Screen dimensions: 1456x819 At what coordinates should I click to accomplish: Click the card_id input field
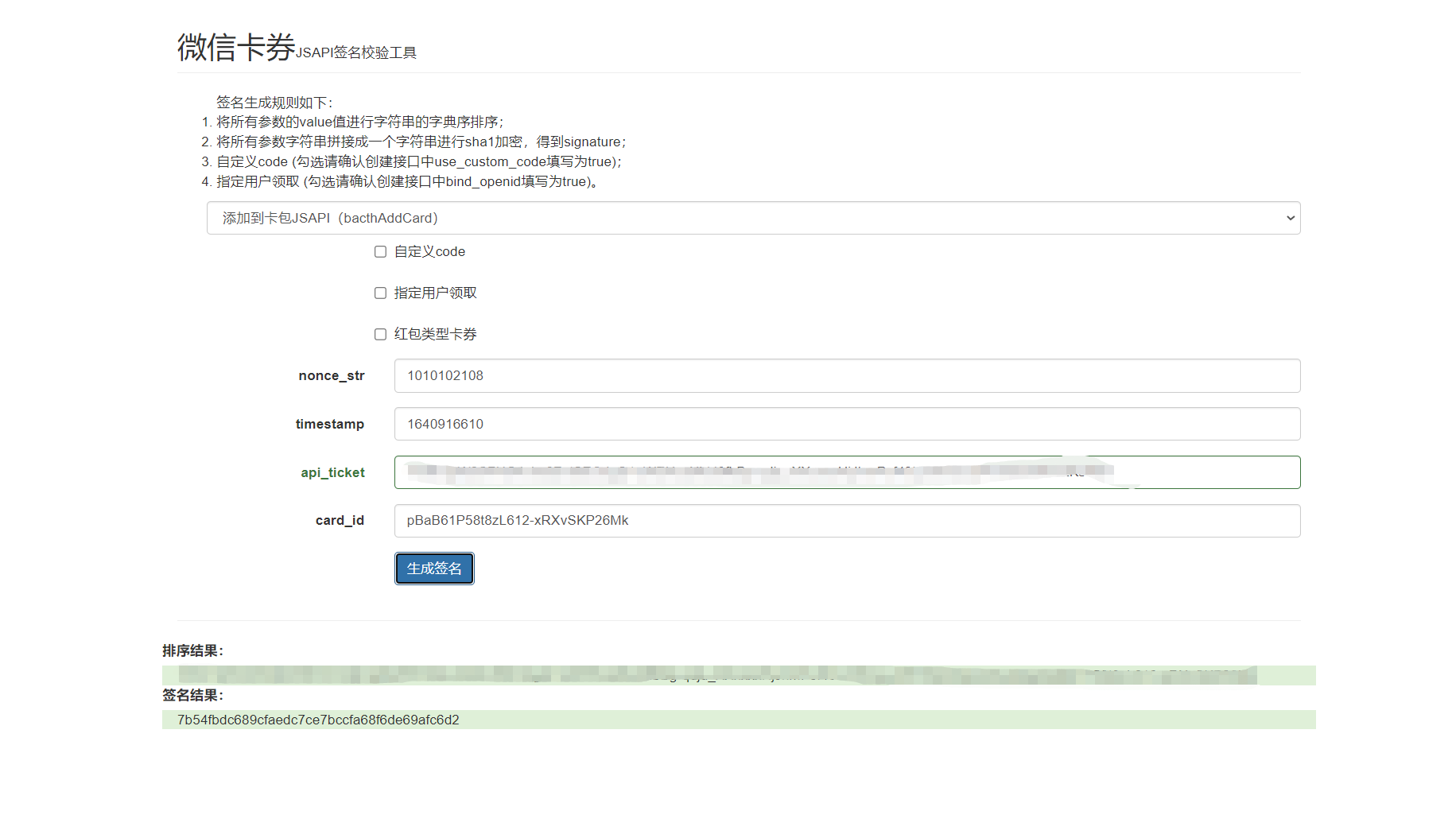pos(847,521)
